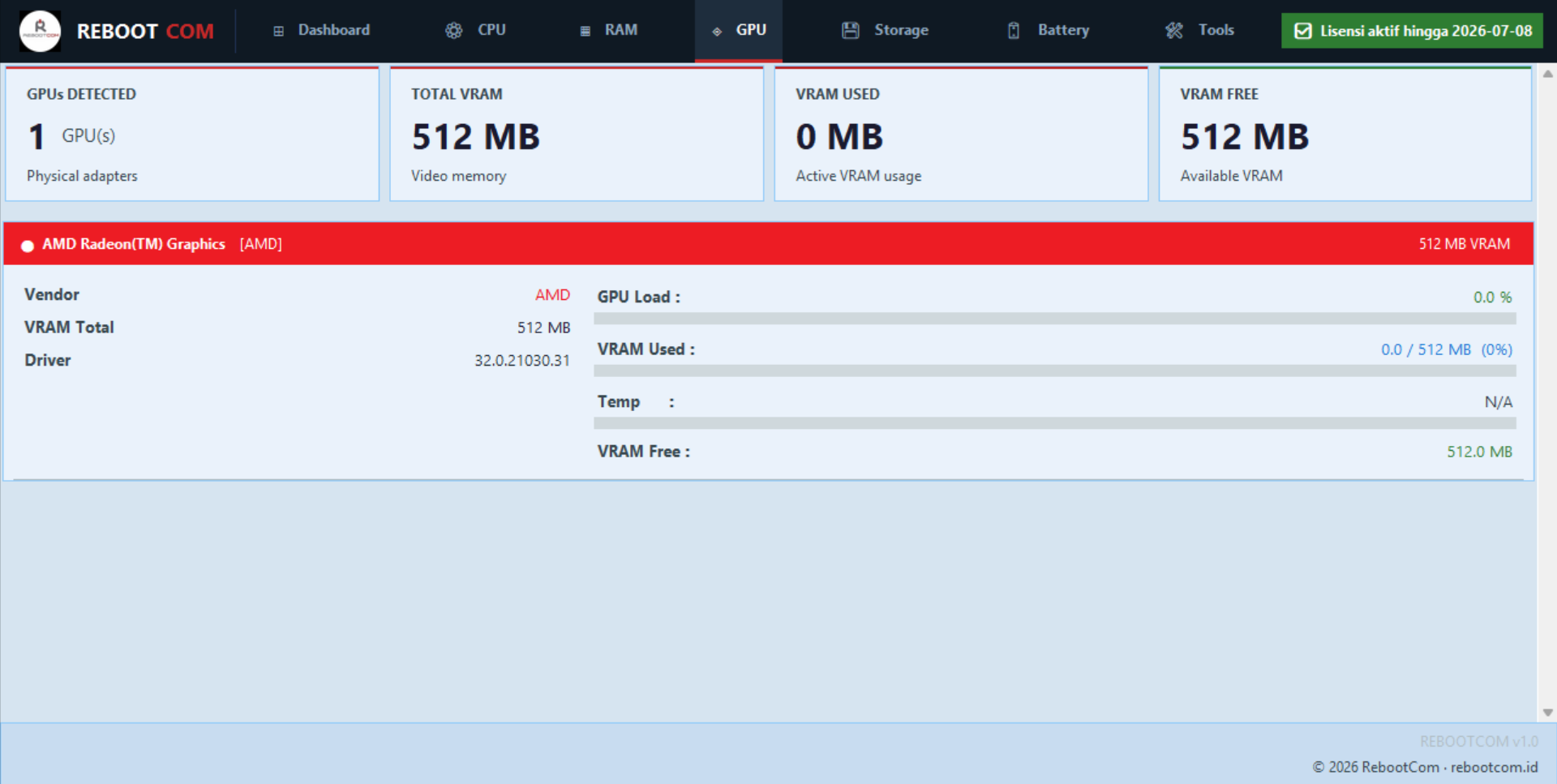This screenshot has width=1557, height=784.
Task: Click the N/A temperature value
Action: click(x=1499, y=402)
